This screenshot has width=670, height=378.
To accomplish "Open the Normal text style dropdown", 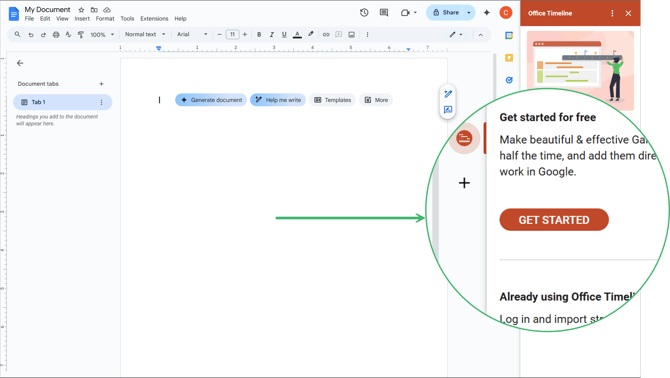I will click(x=145, y=34).
